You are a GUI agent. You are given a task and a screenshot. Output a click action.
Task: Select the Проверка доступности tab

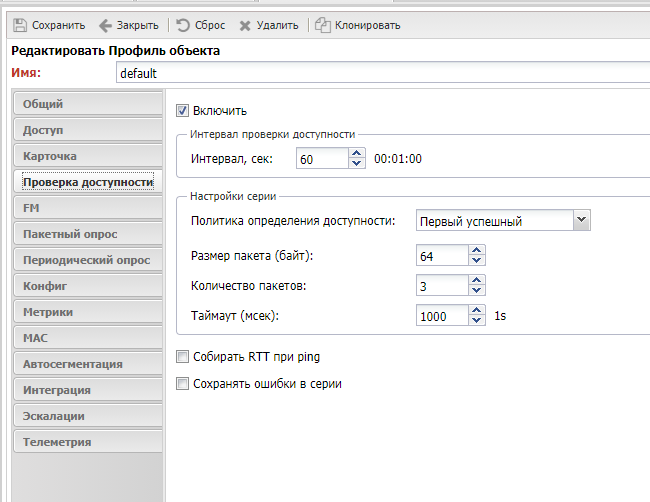coord(88,182)
